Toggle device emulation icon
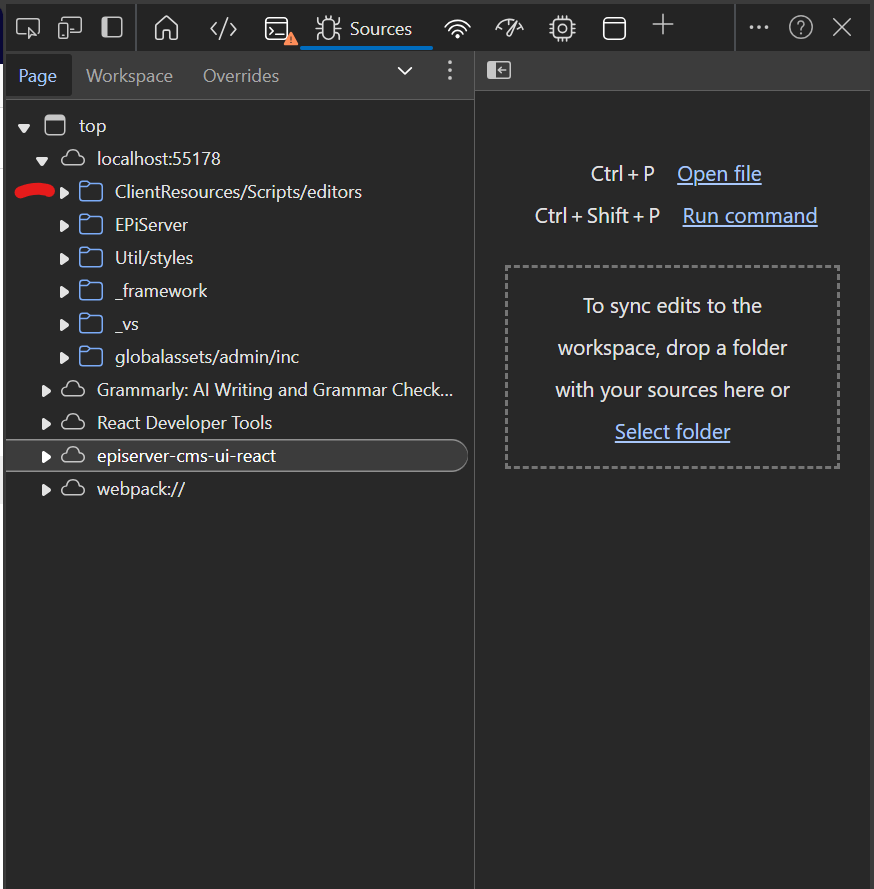This screenshot has height=889, width=874. click(x=70, y=27)
